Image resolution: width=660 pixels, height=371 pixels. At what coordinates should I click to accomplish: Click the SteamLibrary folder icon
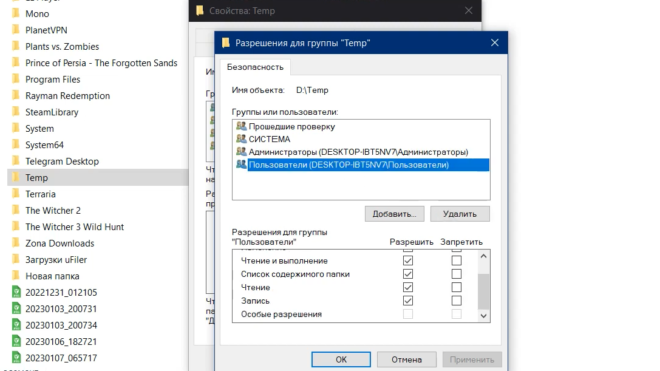click(x=16, y=112)
